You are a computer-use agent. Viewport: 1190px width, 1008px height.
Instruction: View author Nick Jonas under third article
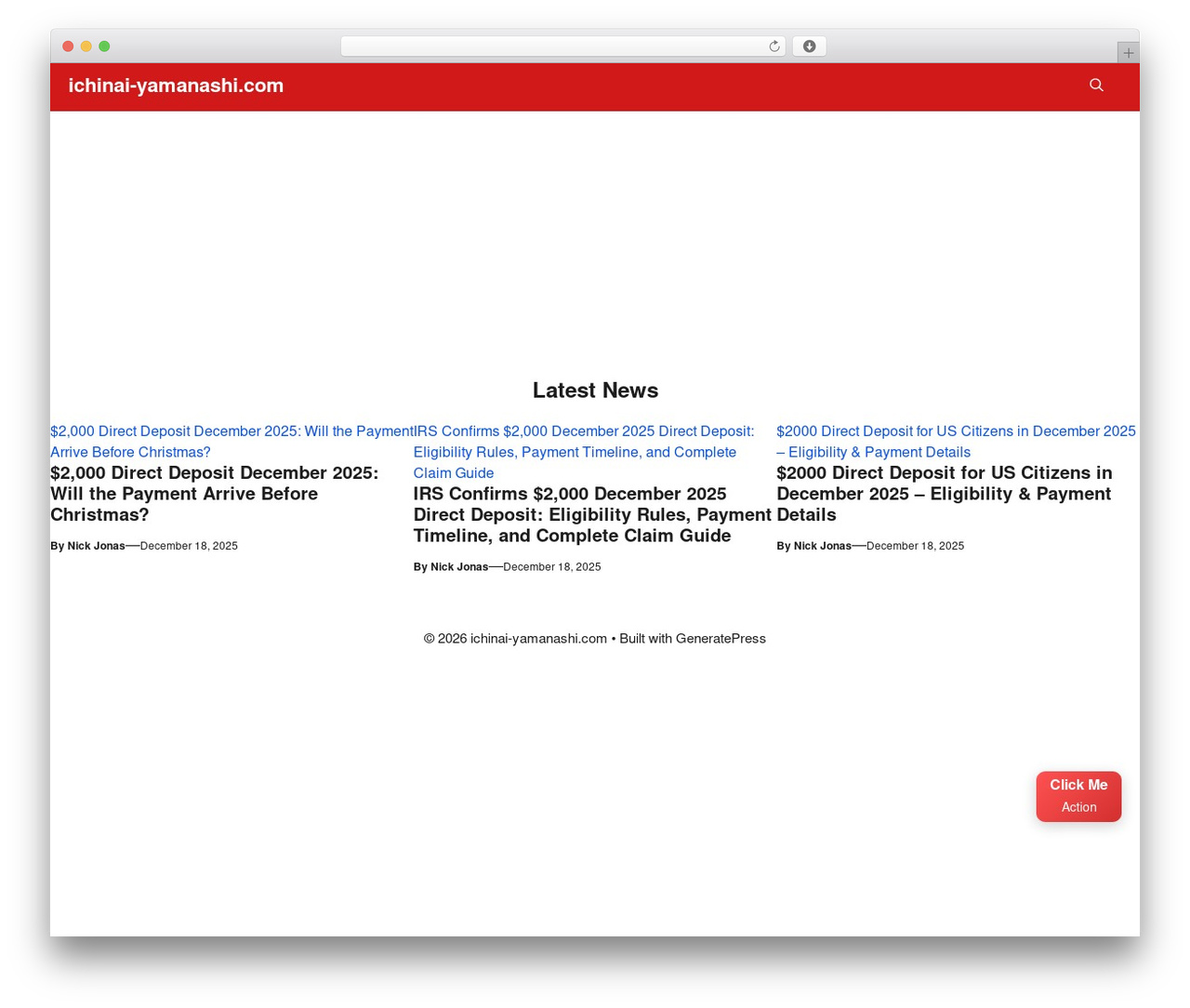point(823,546)
